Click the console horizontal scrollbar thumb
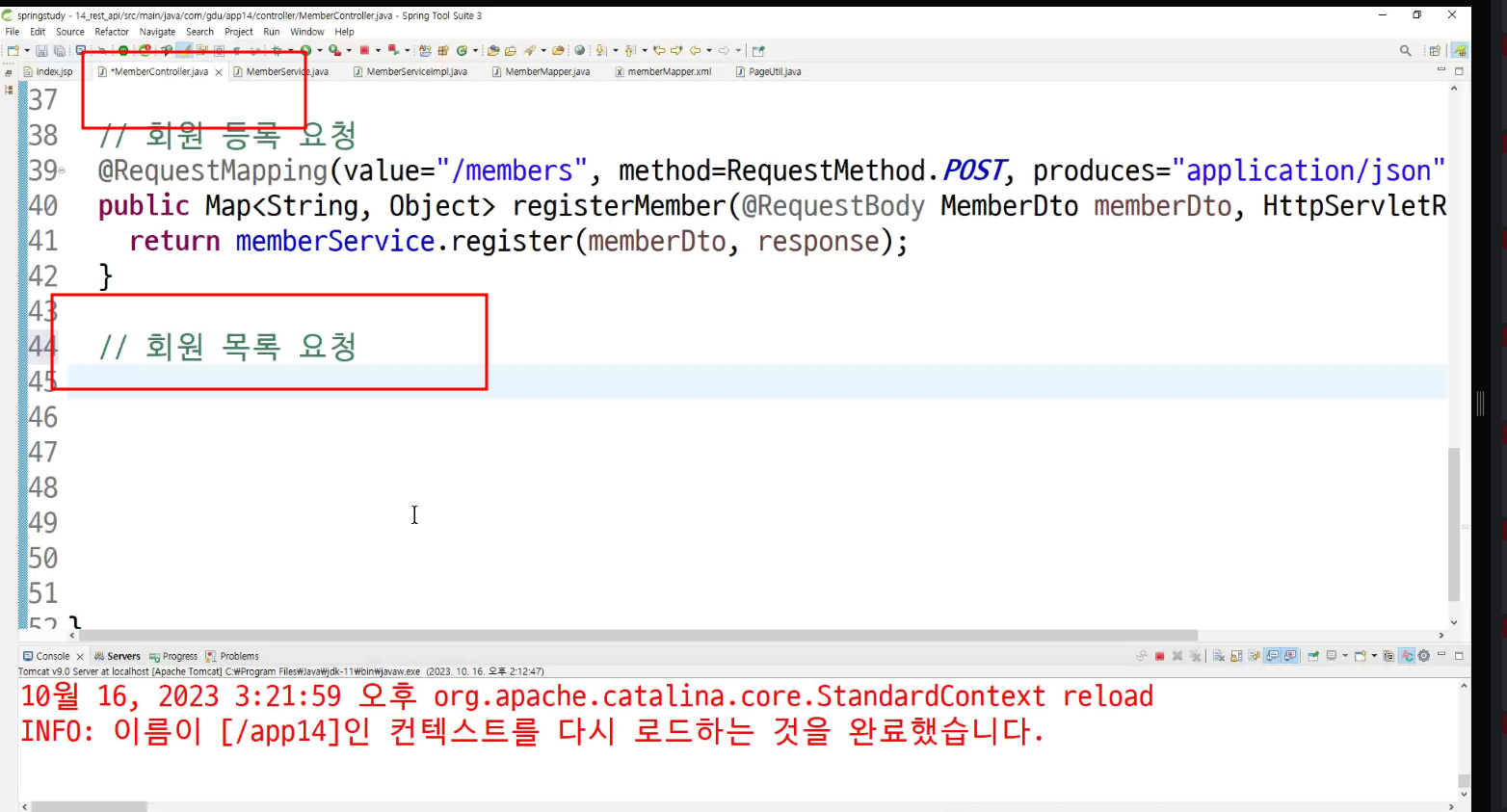1507x812 pixels. [89, 806]
